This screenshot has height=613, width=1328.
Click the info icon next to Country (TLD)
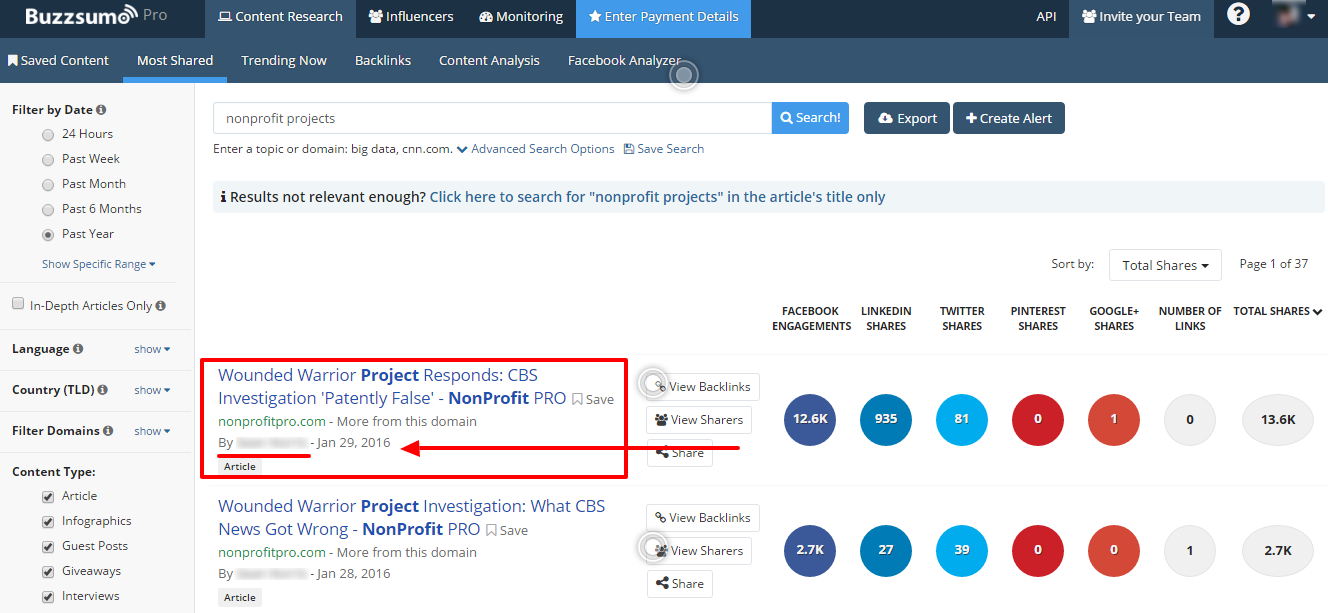click(x=103, y=390)
